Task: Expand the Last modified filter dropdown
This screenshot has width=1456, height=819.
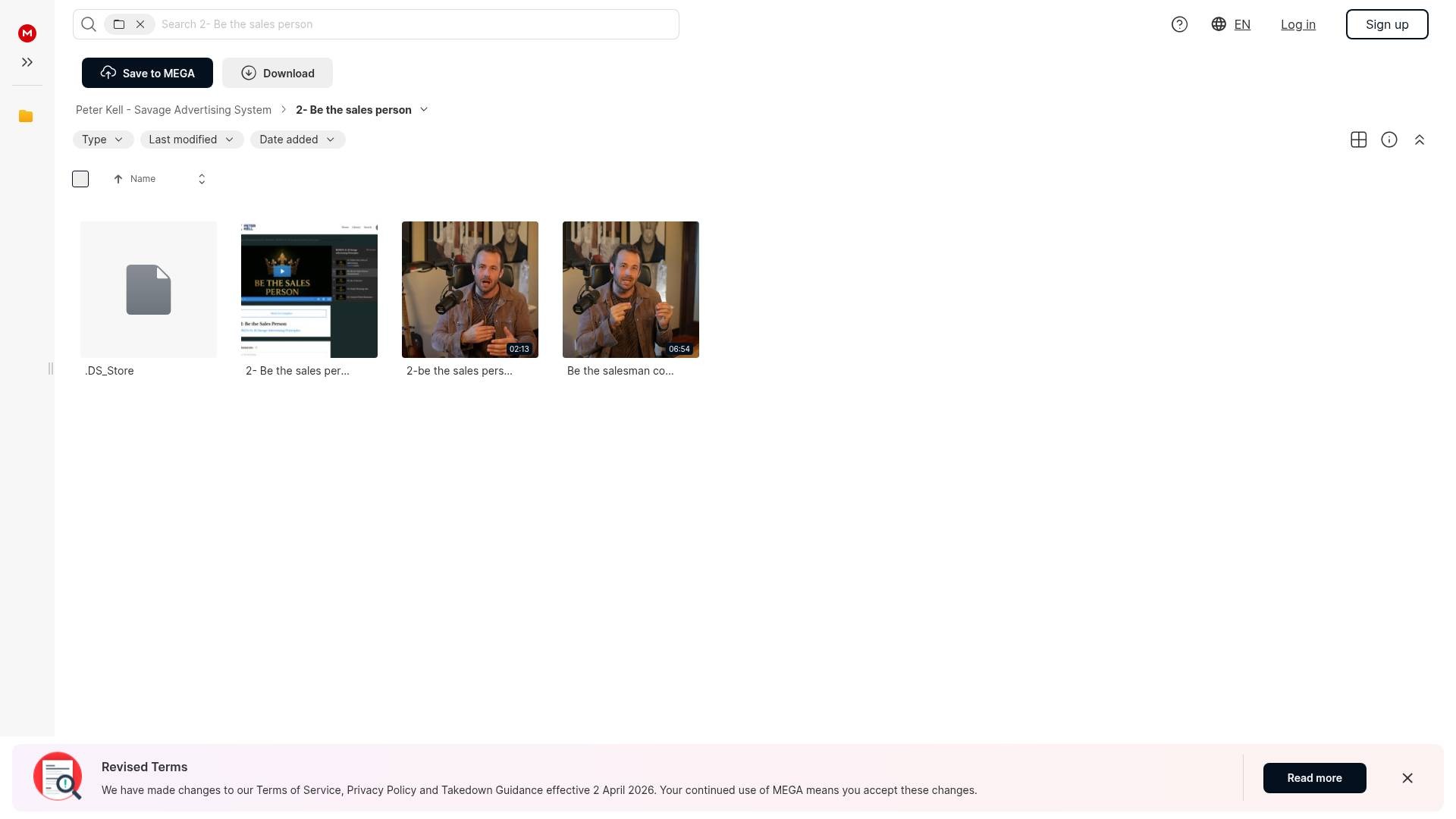Action: pyautogui.click(x=191, y=140)
